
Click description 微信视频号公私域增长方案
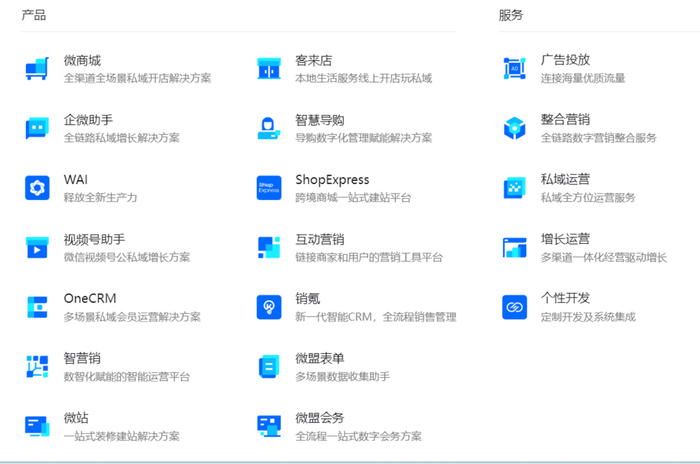[x=127, y=257]
